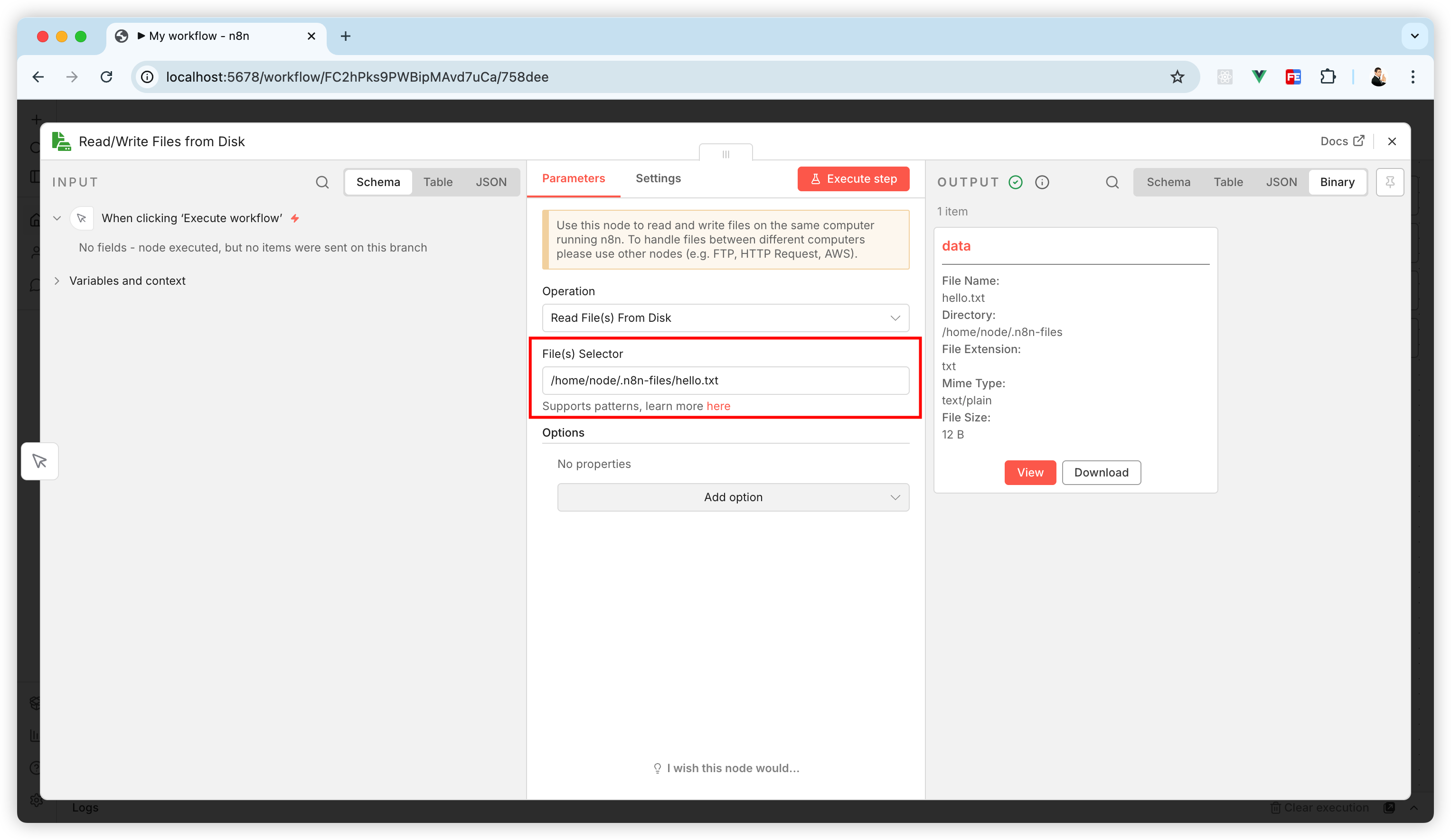Viewport: 1451px width, 840px height.
Task: Select the Parameters tab
Action: [573, 178]
